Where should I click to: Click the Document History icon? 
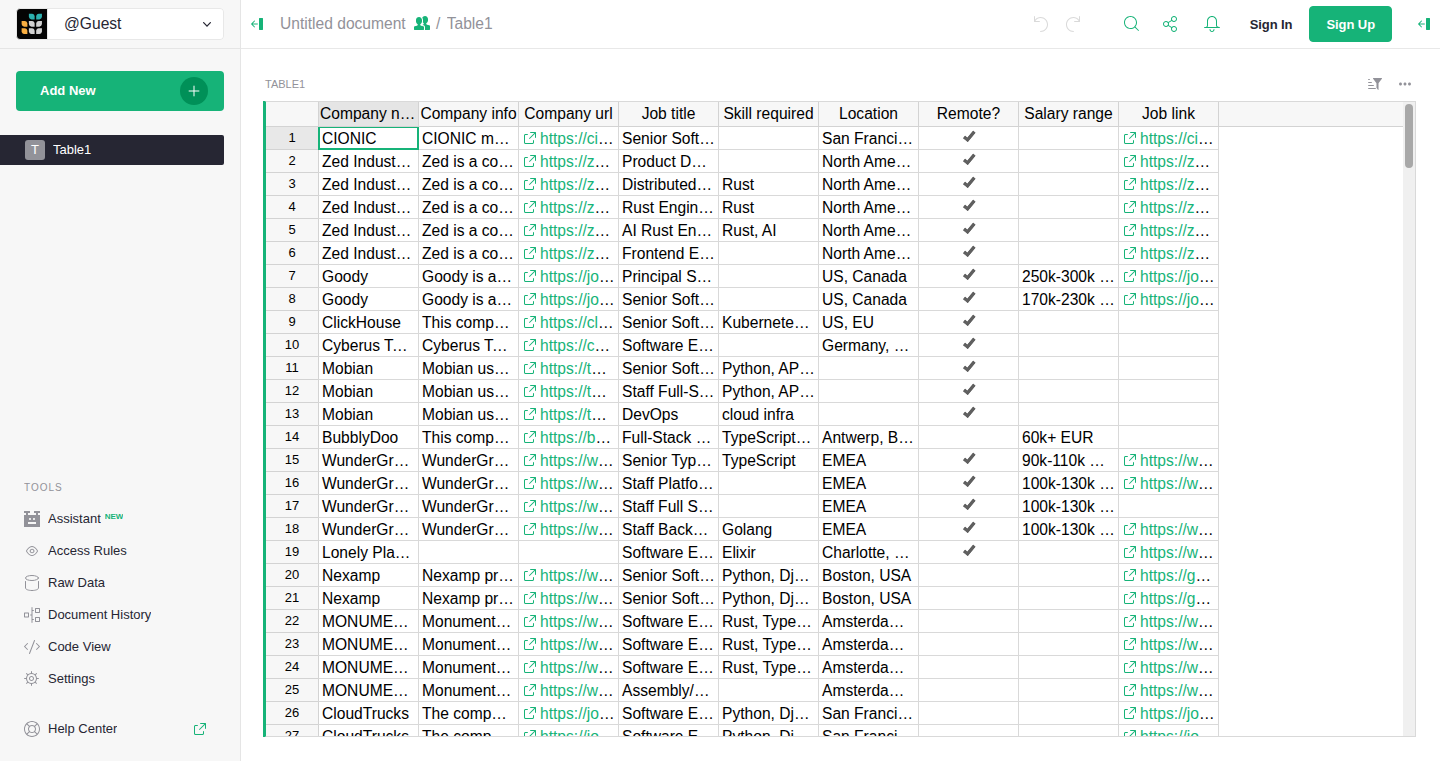click(32, 615)
